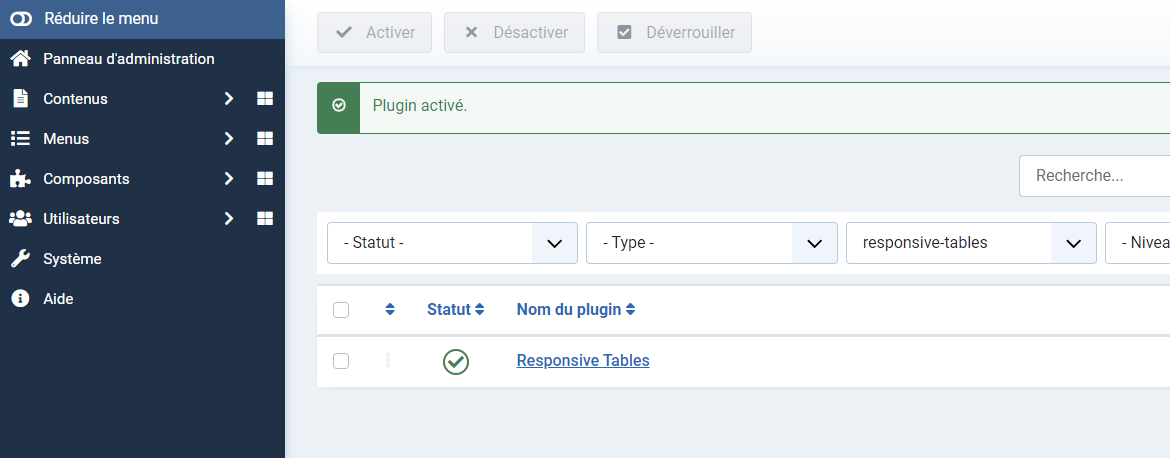
Task: Click the wrench icon beside Système
Action: tap(20, 259)
